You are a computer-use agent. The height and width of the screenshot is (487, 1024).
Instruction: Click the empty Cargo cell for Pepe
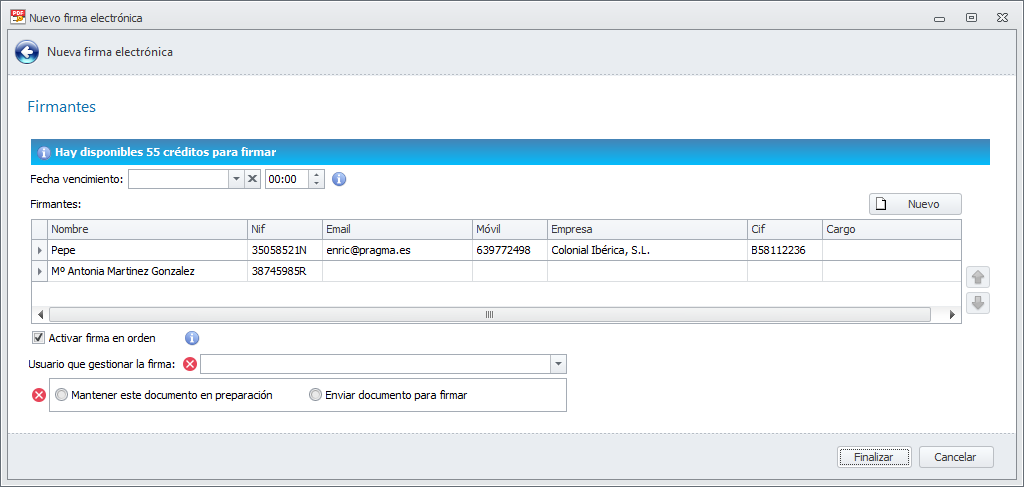(891, 250)
